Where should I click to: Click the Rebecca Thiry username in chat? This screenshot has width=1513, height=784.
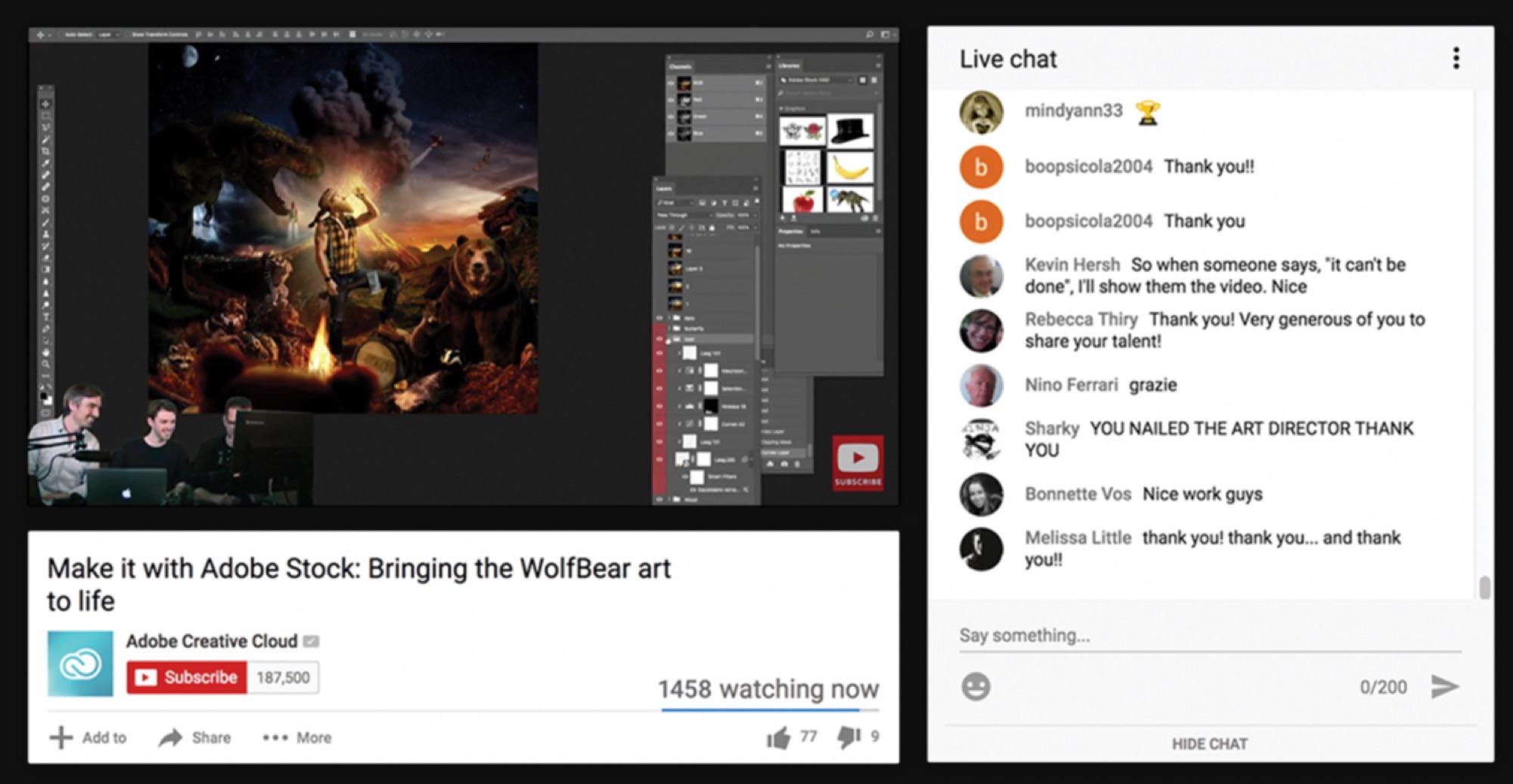click(x=1081, y=319)
